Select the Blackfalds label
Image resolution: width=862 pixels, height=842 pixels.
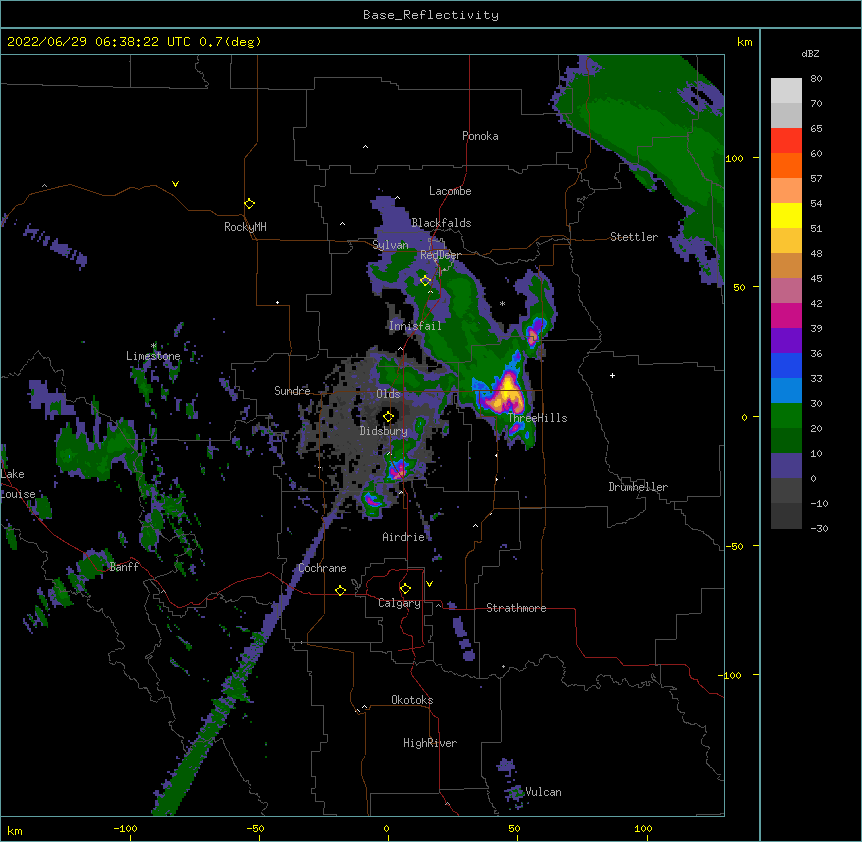(x=441, y=223)
